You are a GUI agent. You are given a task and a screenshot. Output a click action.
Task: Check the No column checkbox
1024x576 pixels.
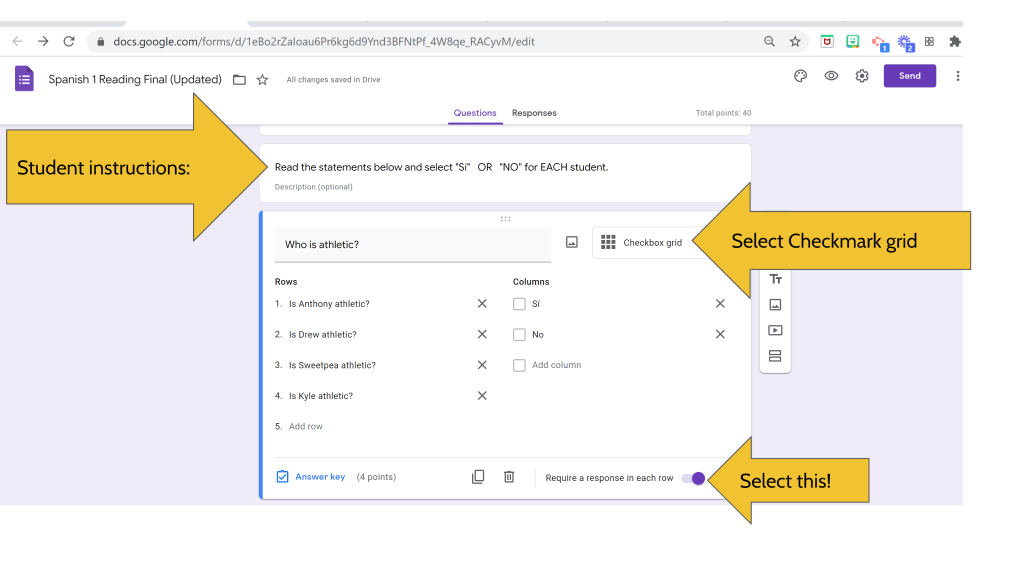tap(519, 335)
